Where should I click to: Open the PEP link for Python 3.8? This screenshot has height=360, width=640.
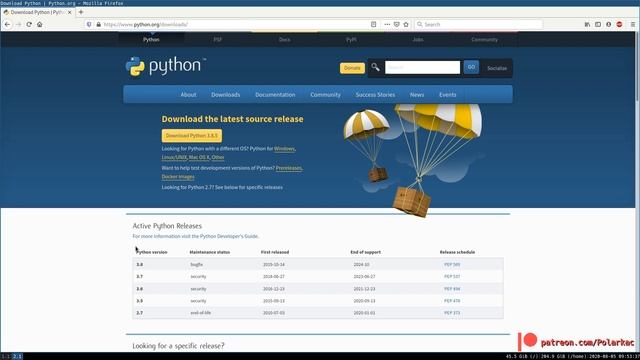pyautogui.click(x=452, y=264)
